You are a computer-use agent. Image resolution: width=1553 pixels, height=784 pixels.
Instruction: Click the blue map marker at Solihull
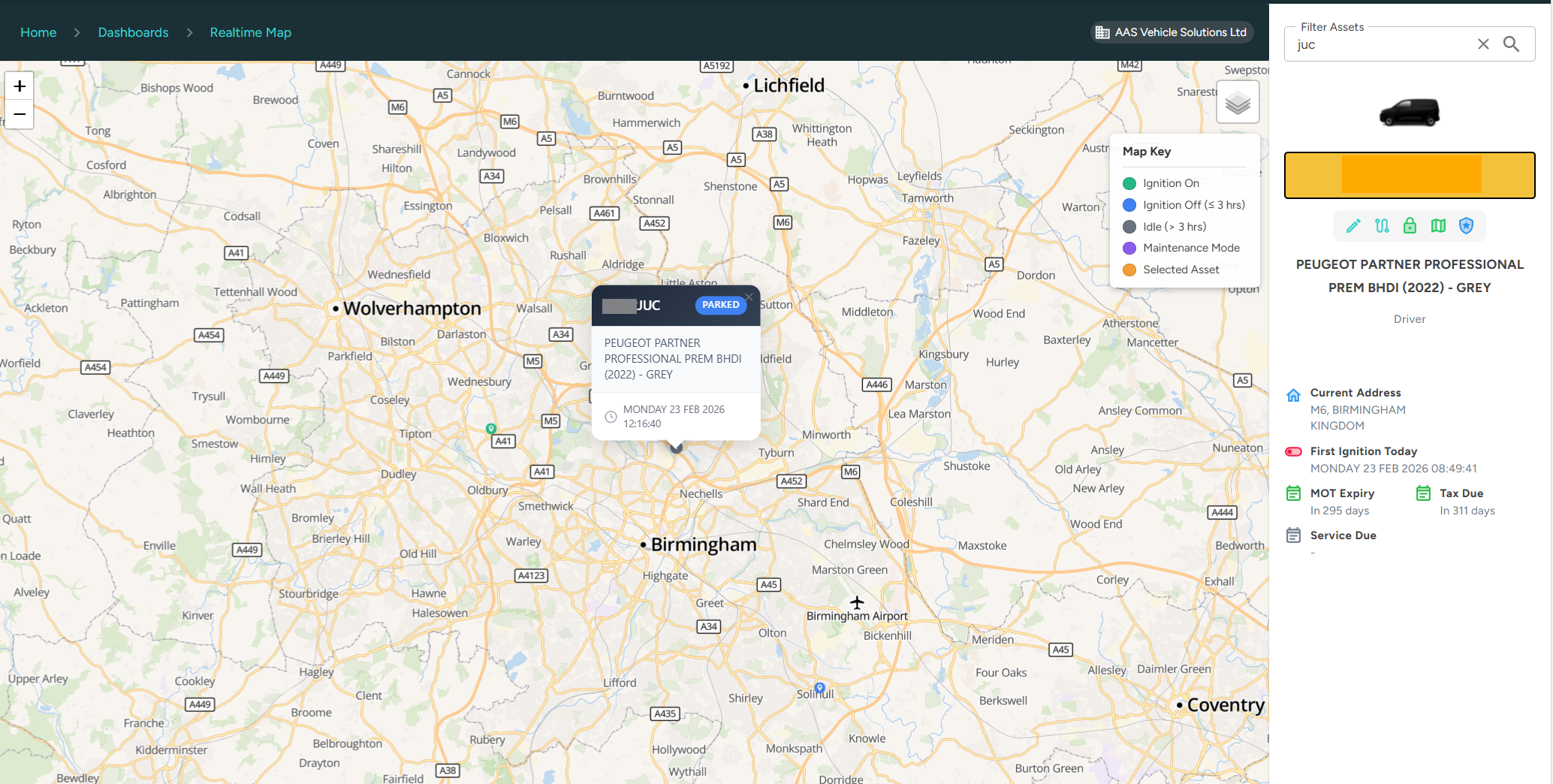pos(819,688)
